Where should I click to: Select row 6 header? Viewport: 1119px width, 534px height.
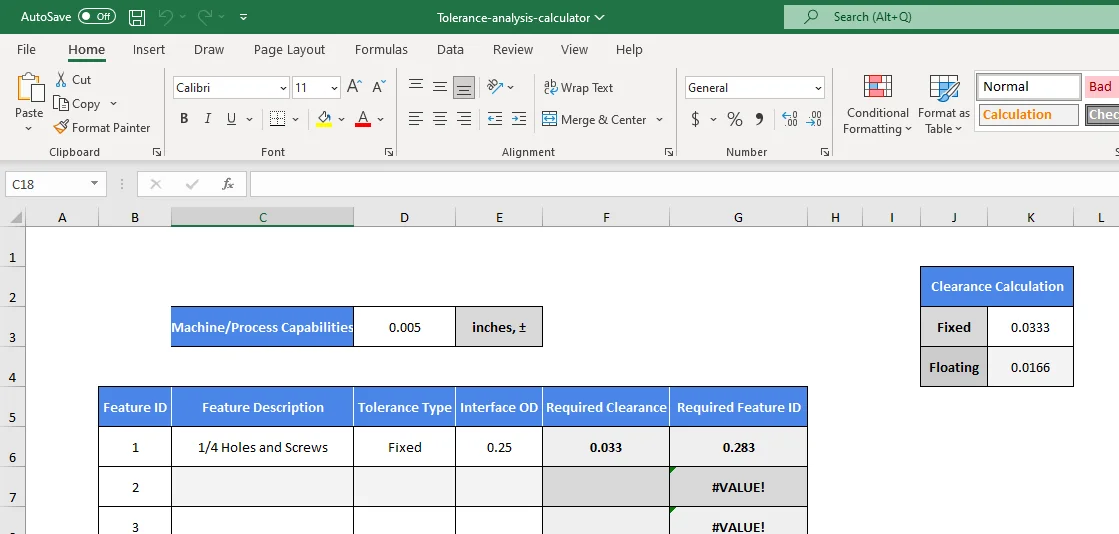pyautogui.click(x=13, y=448)
